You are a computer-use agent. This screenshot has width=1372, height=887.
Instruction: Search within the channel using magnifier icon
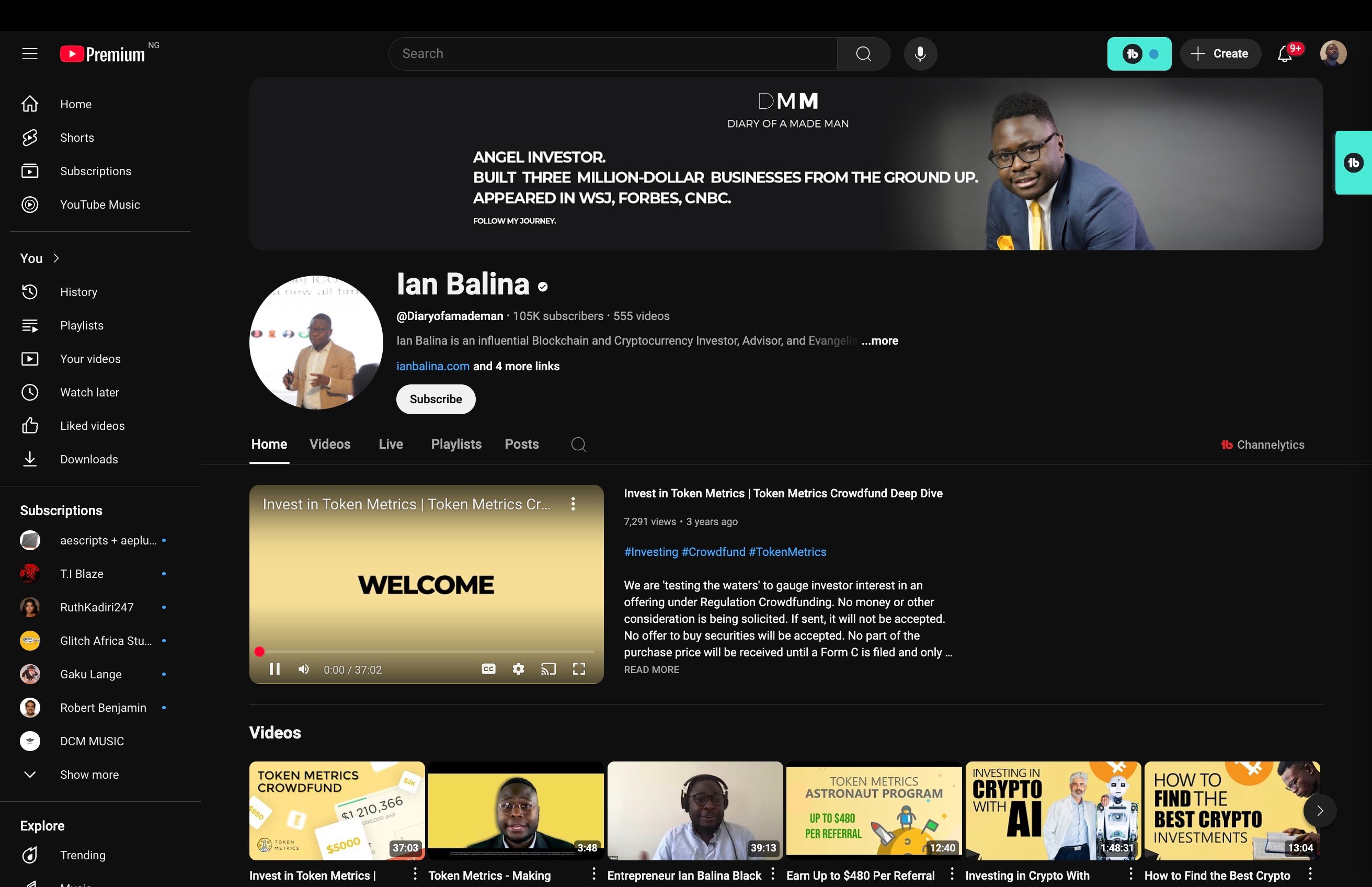coord(578,445)
